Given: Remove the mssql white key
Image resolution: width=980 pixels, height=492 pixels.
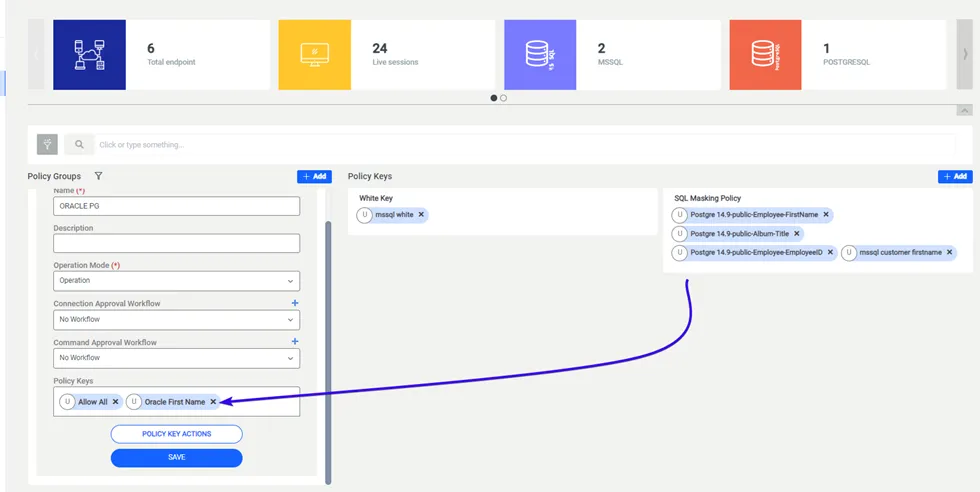Looking at the screenshot, I should [421, 214].
